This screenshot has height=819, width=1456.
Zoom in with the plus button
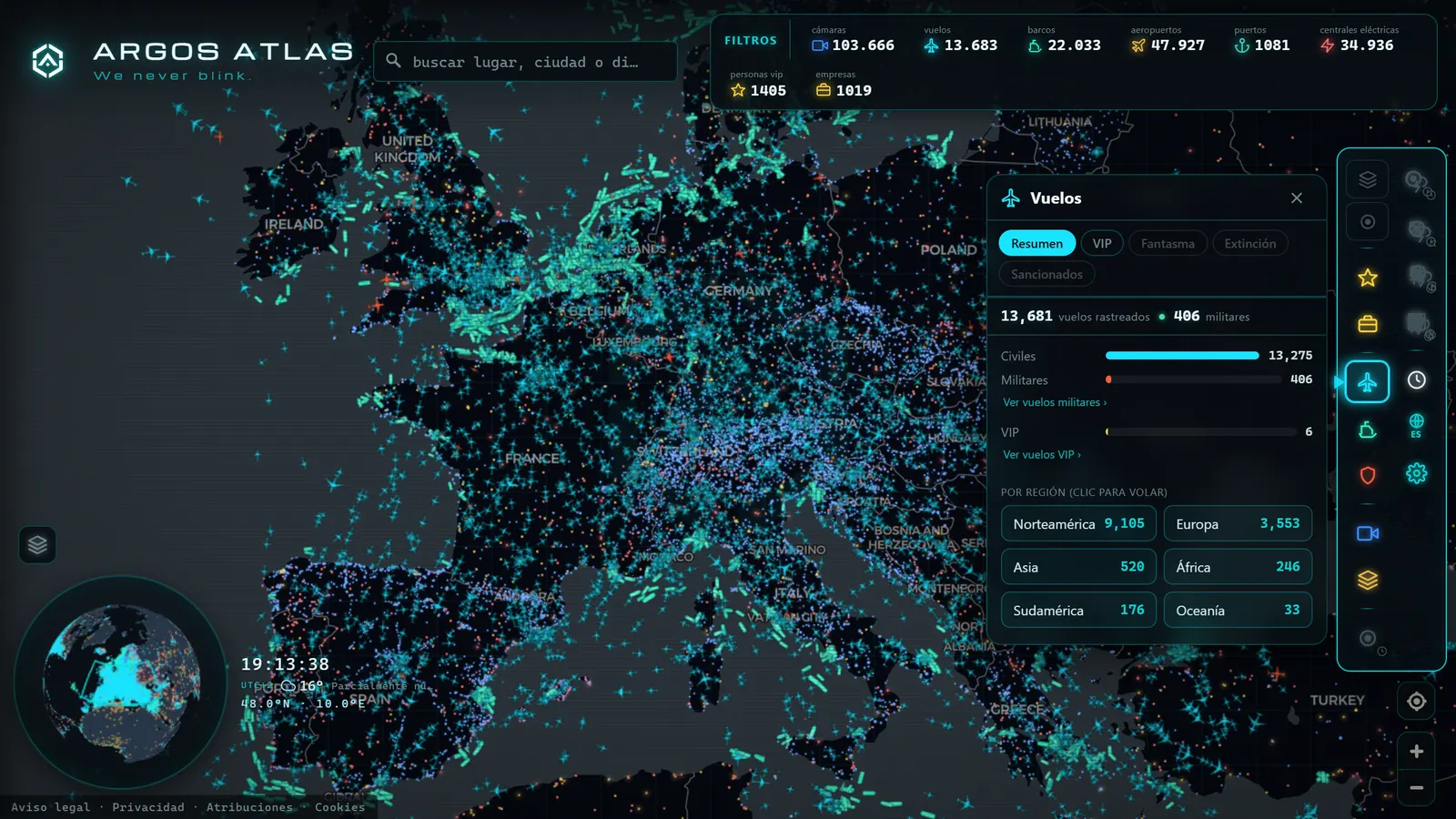pos(1417,752)
